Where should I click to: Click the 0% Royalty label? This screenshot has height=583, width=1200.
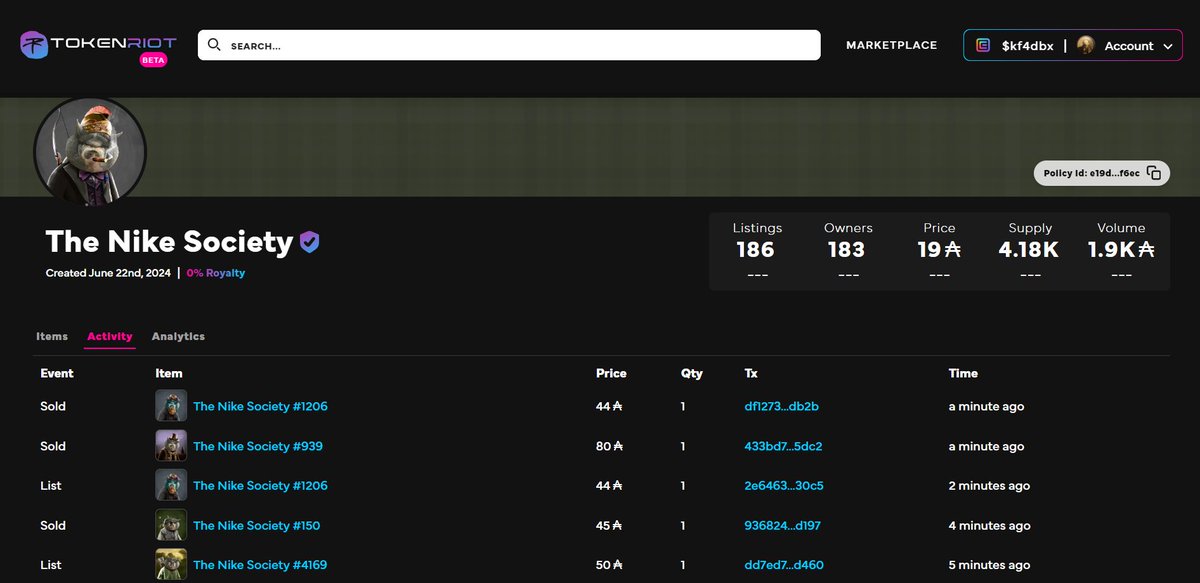215,273
